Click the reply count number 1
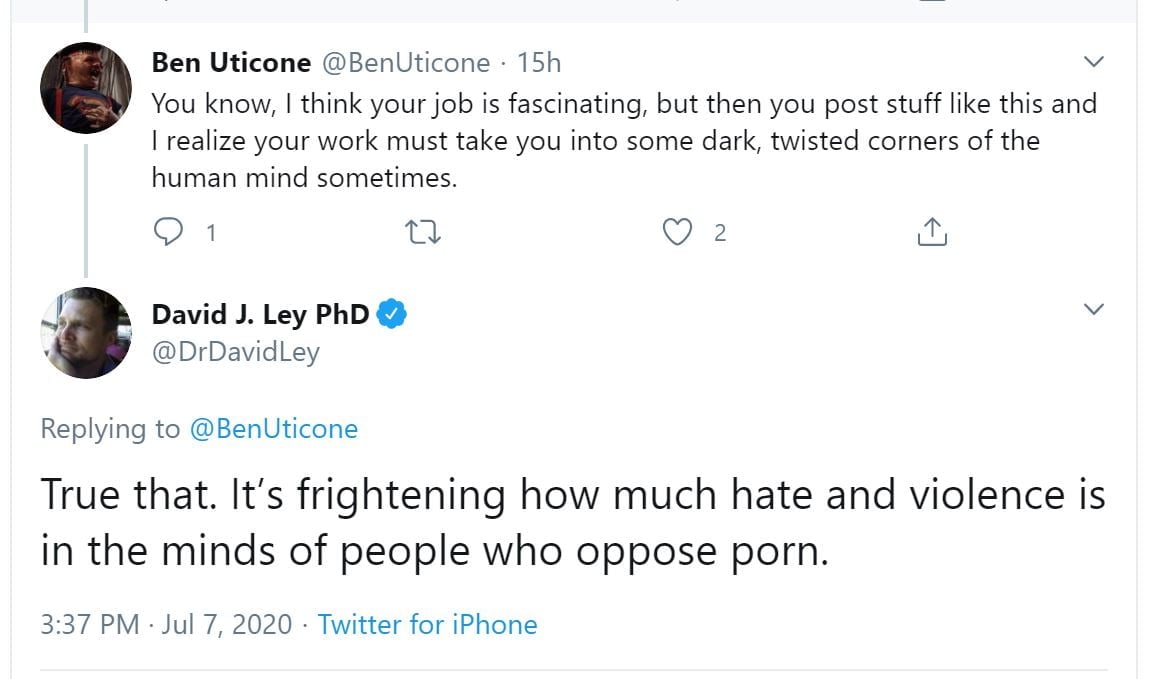Viewport: 1157px width, 679px height. tap(210, 234)
